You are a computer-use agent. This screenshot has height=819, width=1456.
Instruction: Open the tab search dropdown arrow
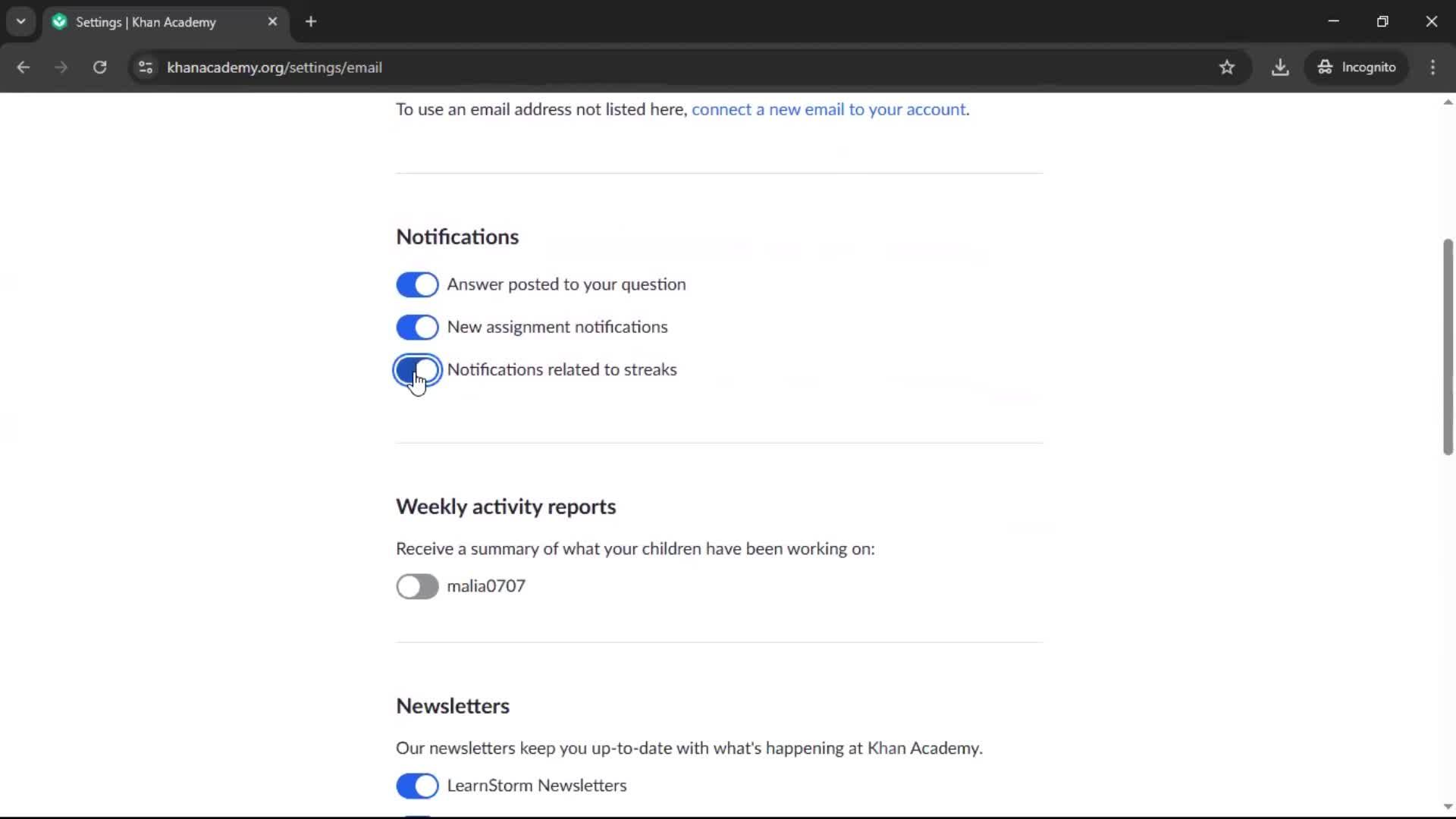(21, 22)
